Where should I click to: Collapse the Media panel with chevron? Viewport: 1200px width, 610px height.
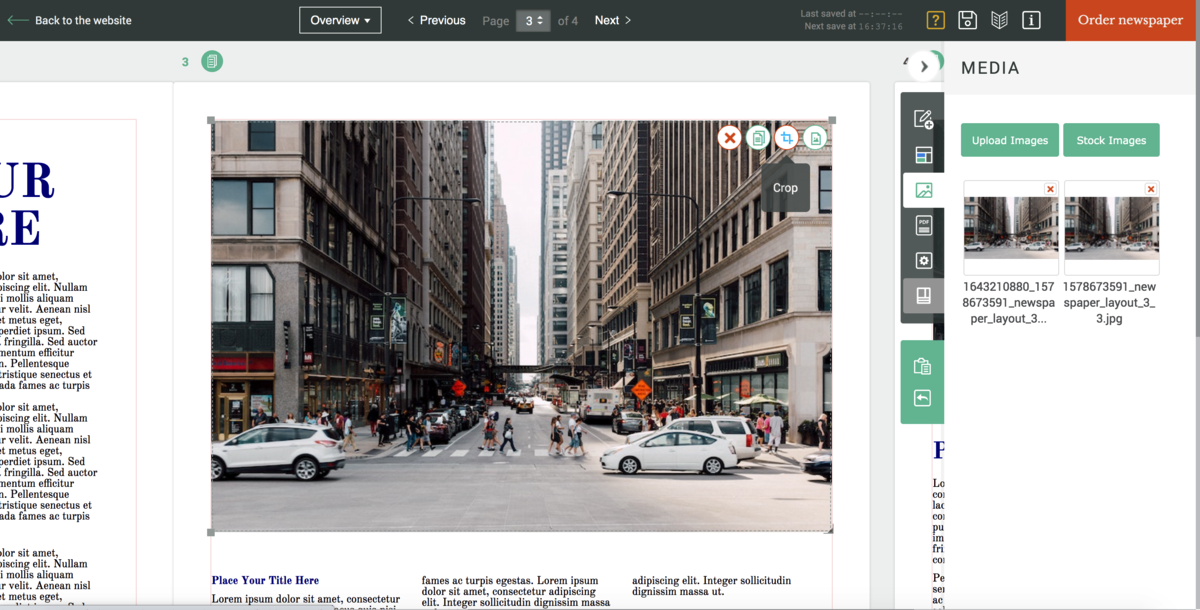tap(924, 66)
